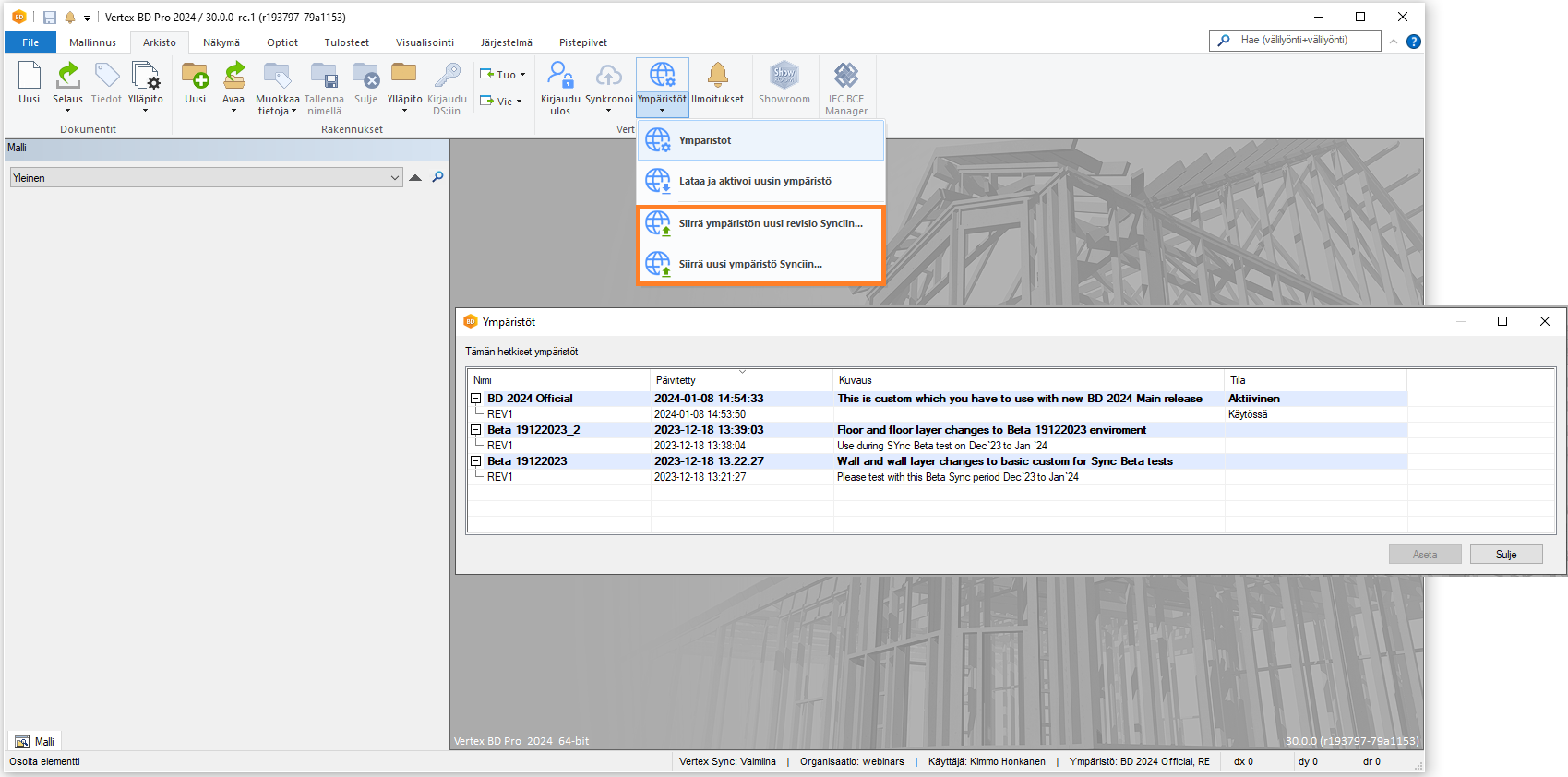Open the IFC BCF Manager tool

coord(845,77)
